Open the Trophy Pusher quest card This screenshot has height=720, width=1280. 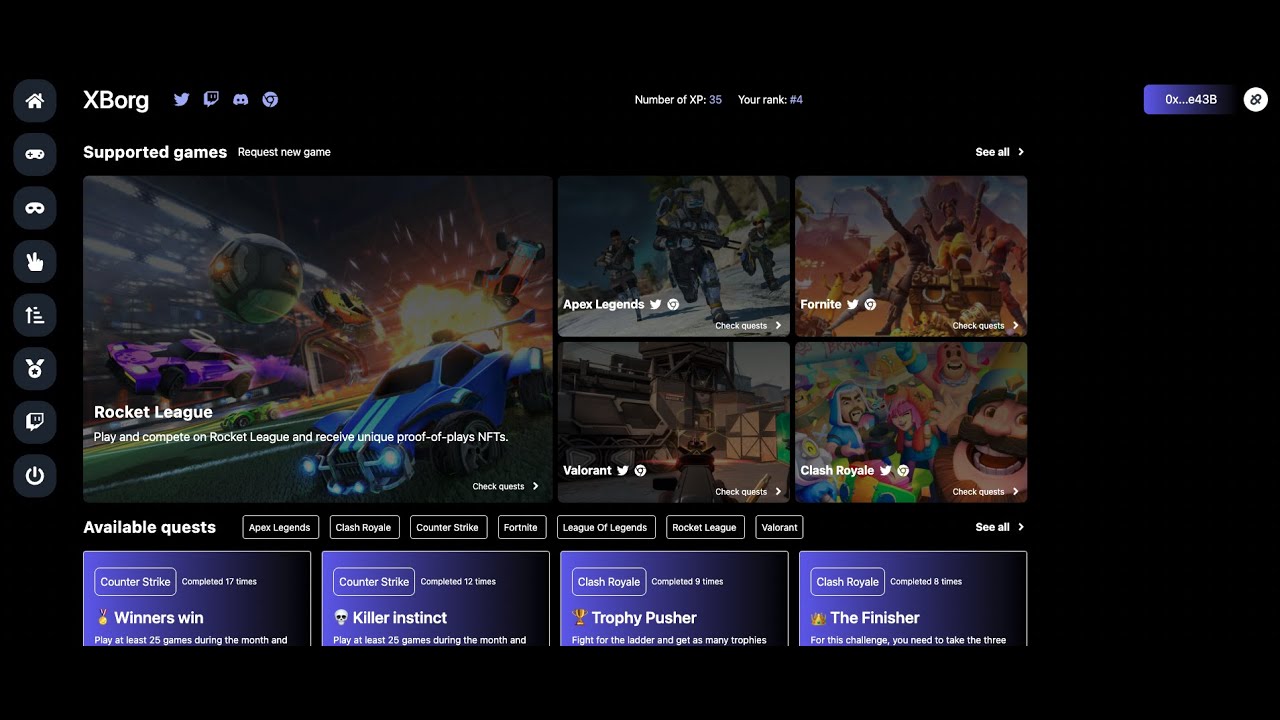pos(674,599)
